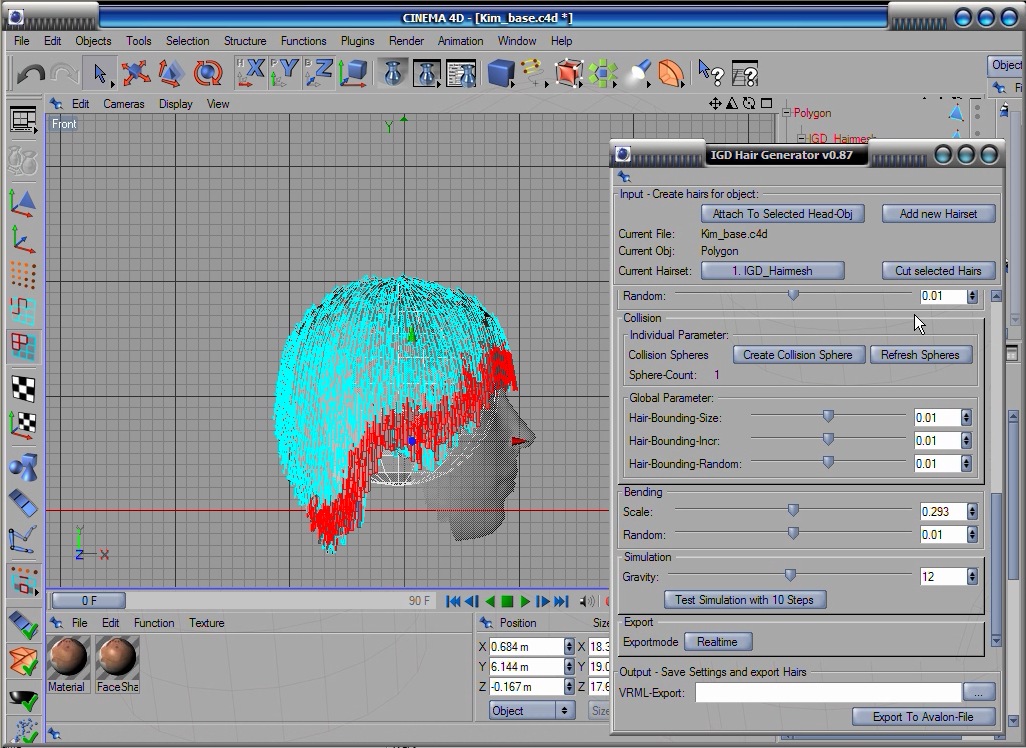Click the viewport pan cross-arrows icon
Viewport: 1026px width, 748px height.
point(715,103)
